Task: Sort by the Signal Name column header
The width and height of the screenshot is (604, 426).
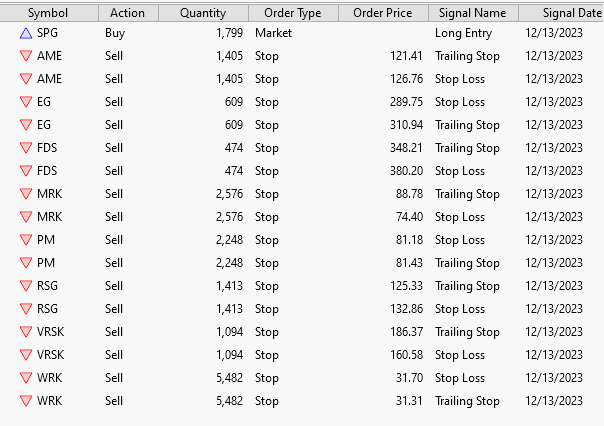Action: click(470, 13)
